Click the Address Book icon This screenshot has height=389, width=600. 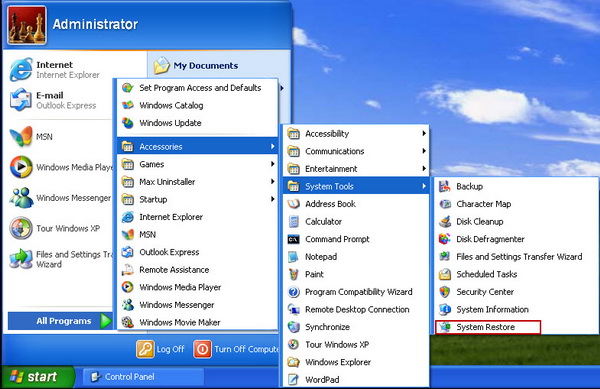click(x=293, y=204)
